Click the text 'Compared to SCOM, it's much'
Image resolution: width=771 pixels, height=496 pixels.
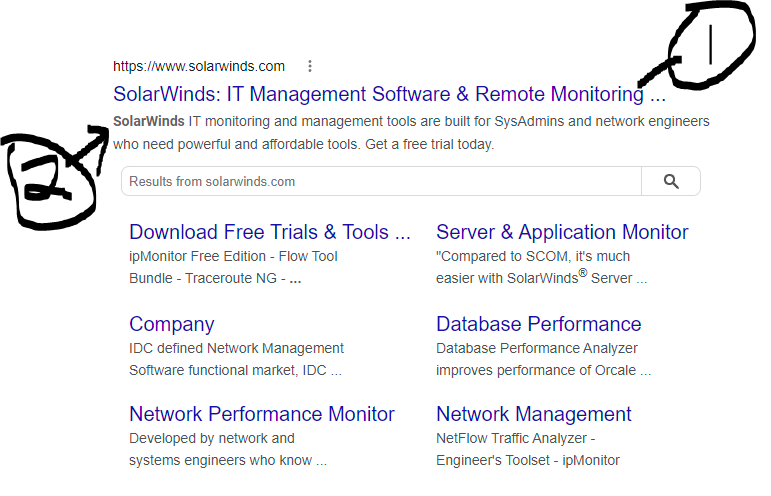pyautogui.click(x=533, y=257)
